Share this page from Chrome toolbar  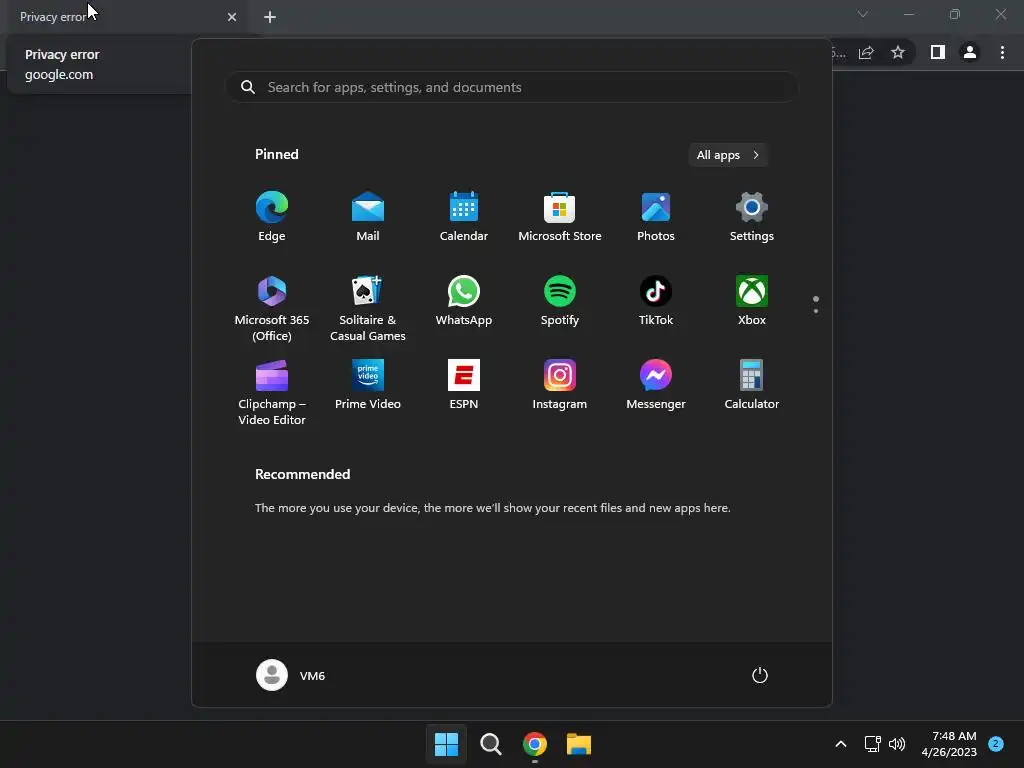866,52
